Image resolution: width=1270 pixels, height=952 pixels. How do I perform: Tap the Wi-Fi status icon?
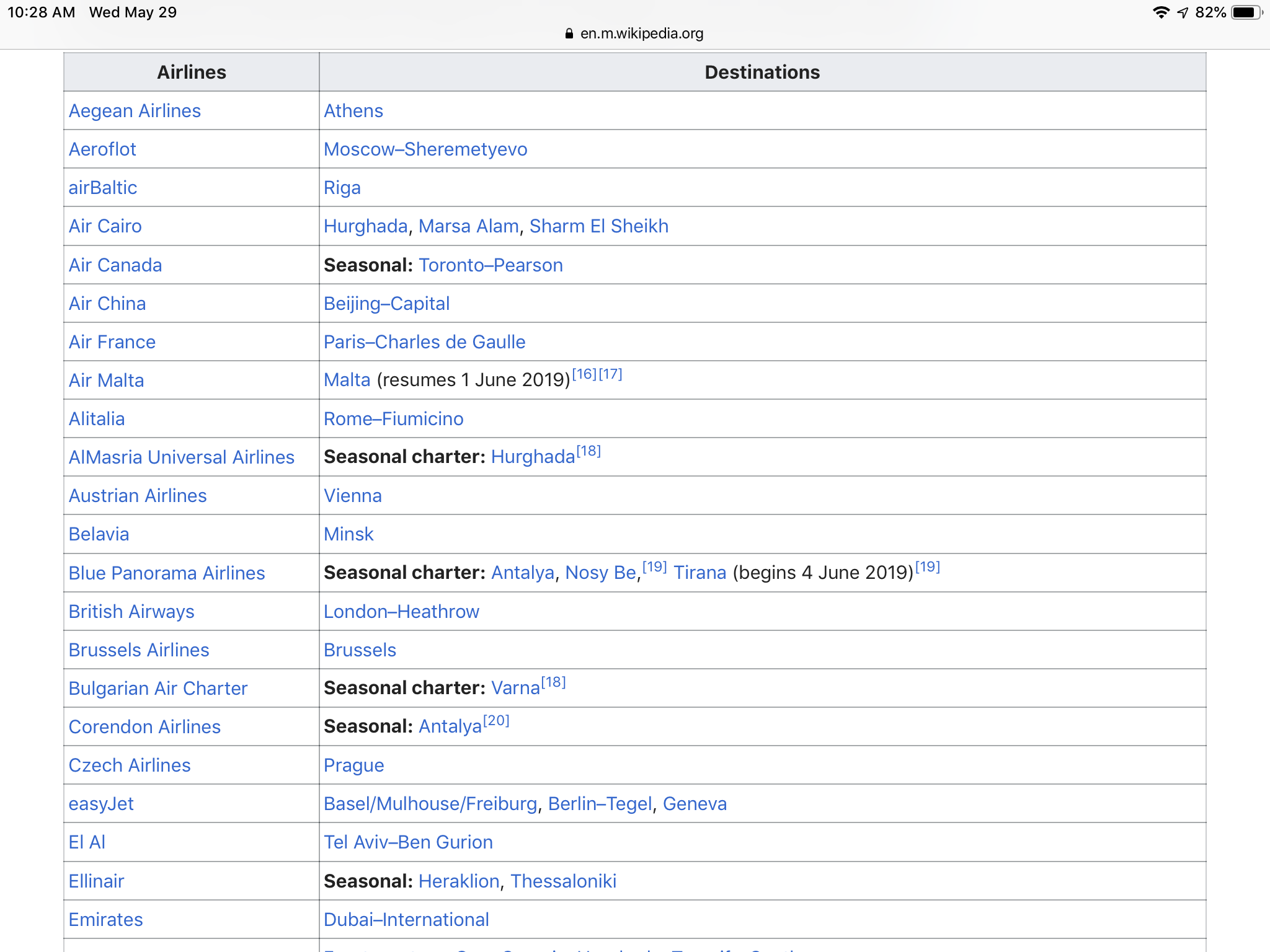[x=1160, y=12]
